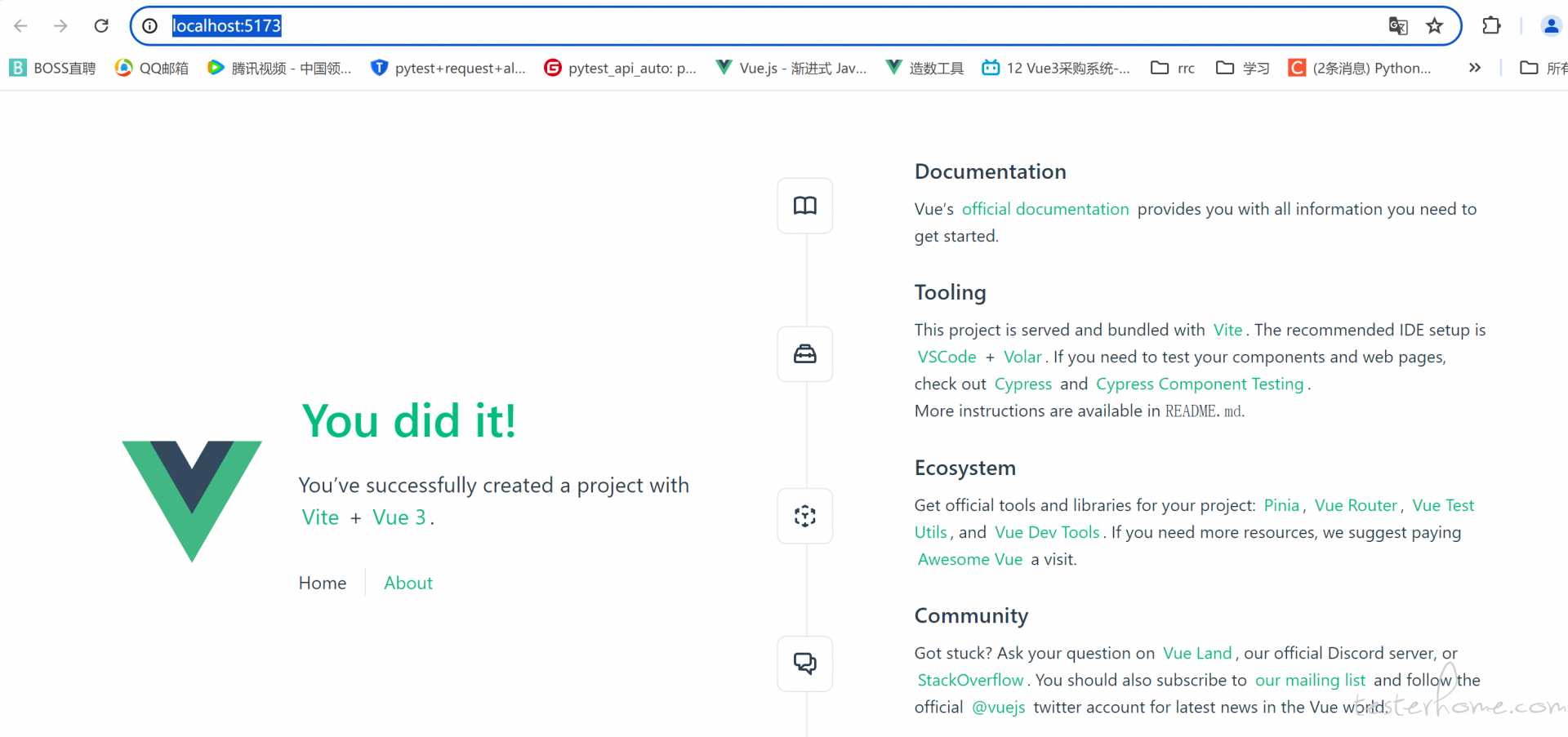
Task: Open the Pinia link
Action: pyautogui.click(x=1281, y=505)
